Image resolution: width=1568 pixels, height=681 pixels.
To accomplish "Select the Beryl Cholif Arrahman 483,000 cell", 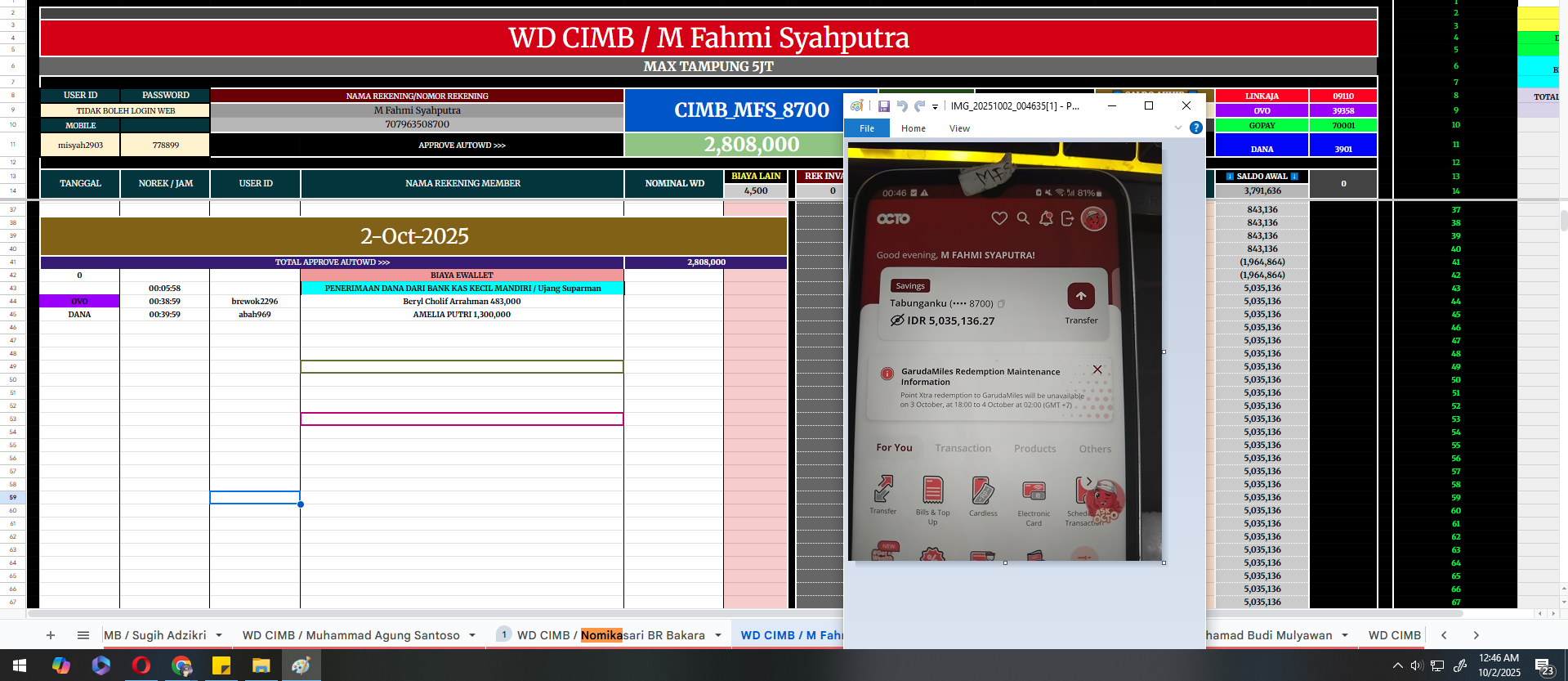I will (462, 302).
